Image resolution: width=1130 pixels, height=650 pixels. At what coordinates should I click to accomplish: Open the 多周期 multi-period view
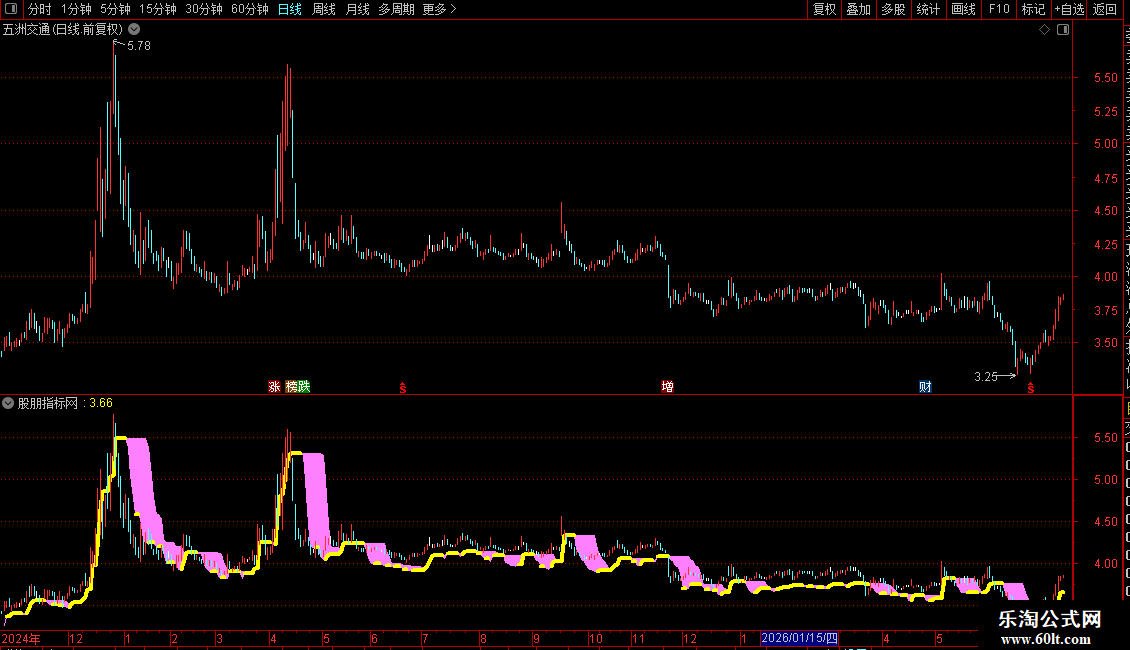[x=396, y=9]
